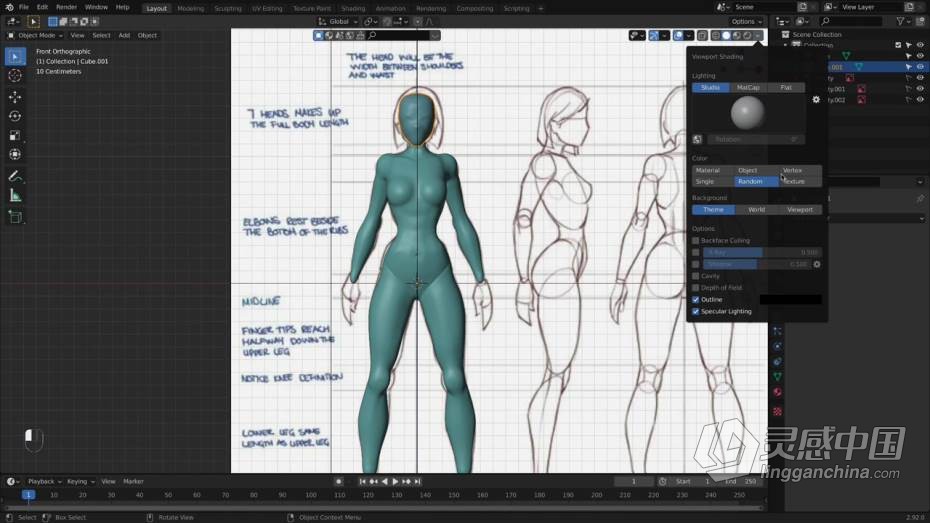Image resolution: width=930 pixels, height=523 pixels.
Task: Click the current frame number field
Action: click(633, 481)
